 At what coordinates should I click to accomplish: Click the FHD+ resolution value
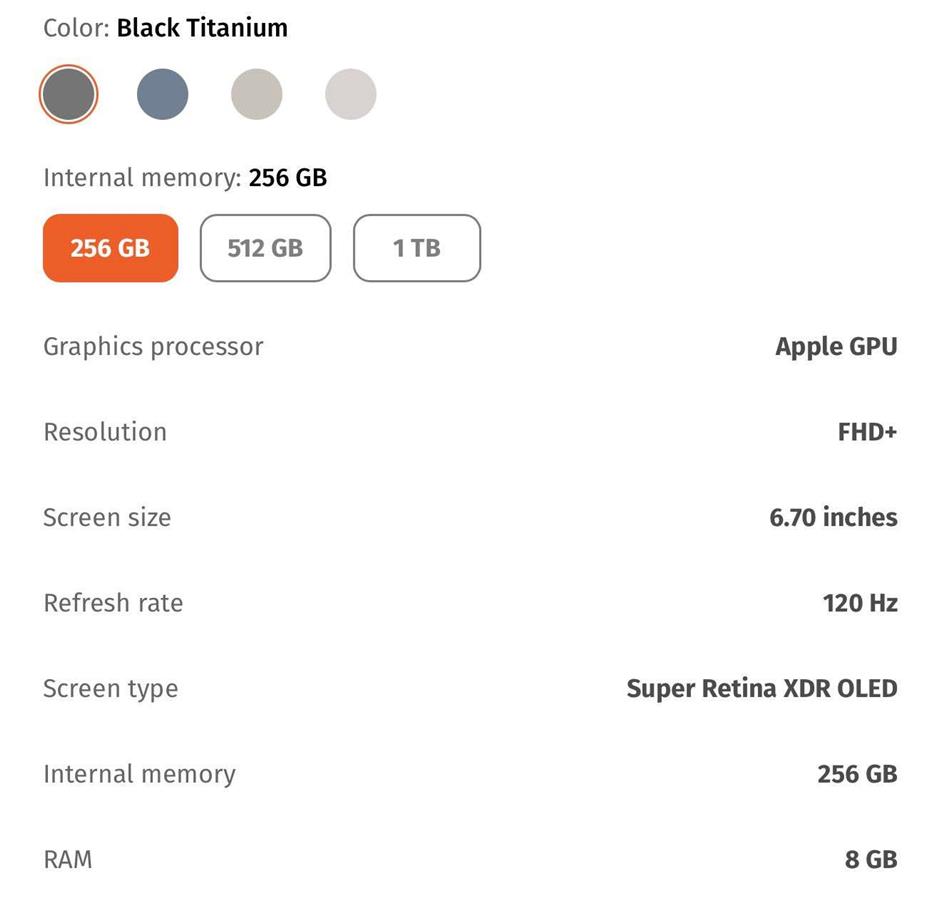click(867, 432)
